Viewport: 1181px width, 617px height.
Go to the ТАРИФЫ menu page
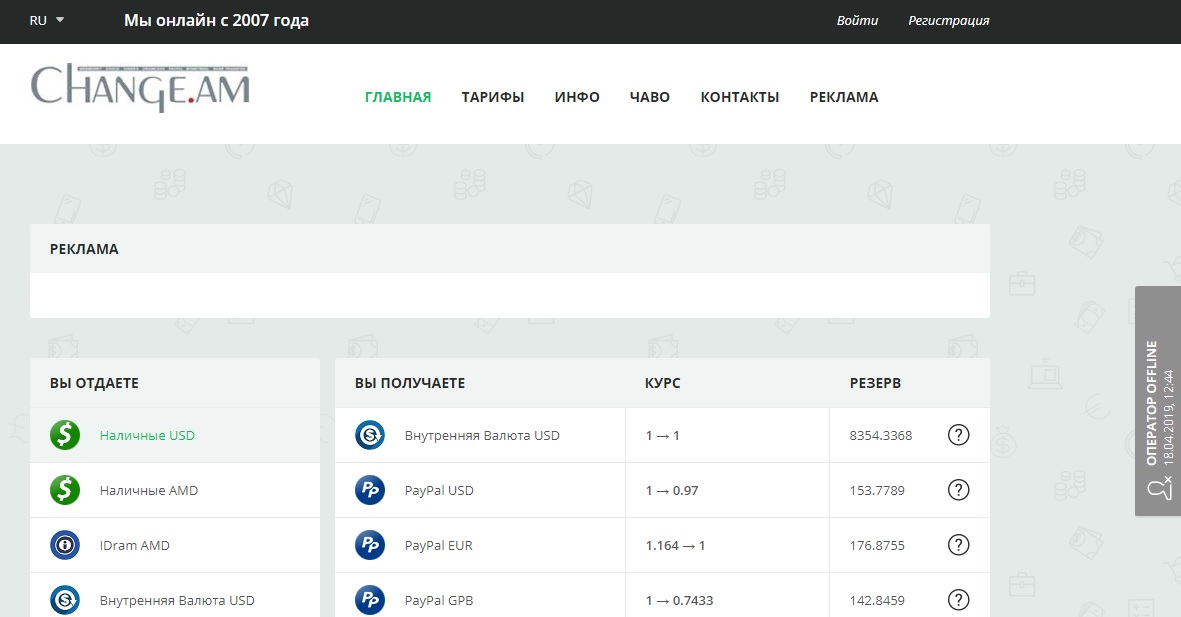(x=493, y=97)
